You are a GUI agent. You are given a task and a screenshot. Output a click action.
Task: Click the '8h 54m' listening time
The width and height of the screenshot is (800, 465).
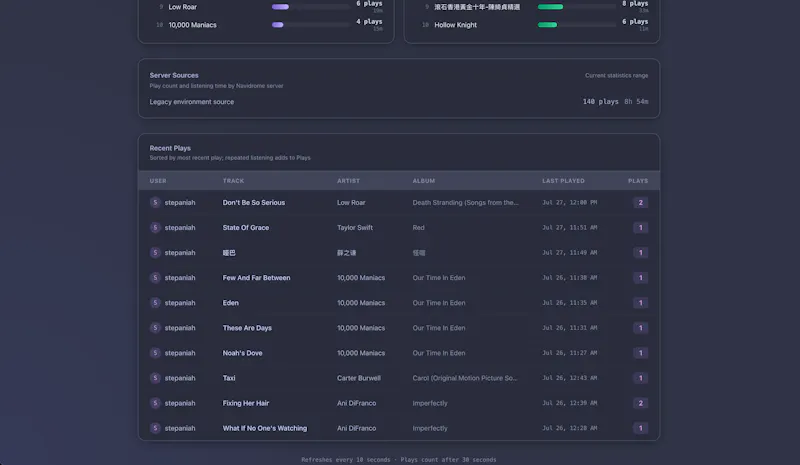point(636,102)
